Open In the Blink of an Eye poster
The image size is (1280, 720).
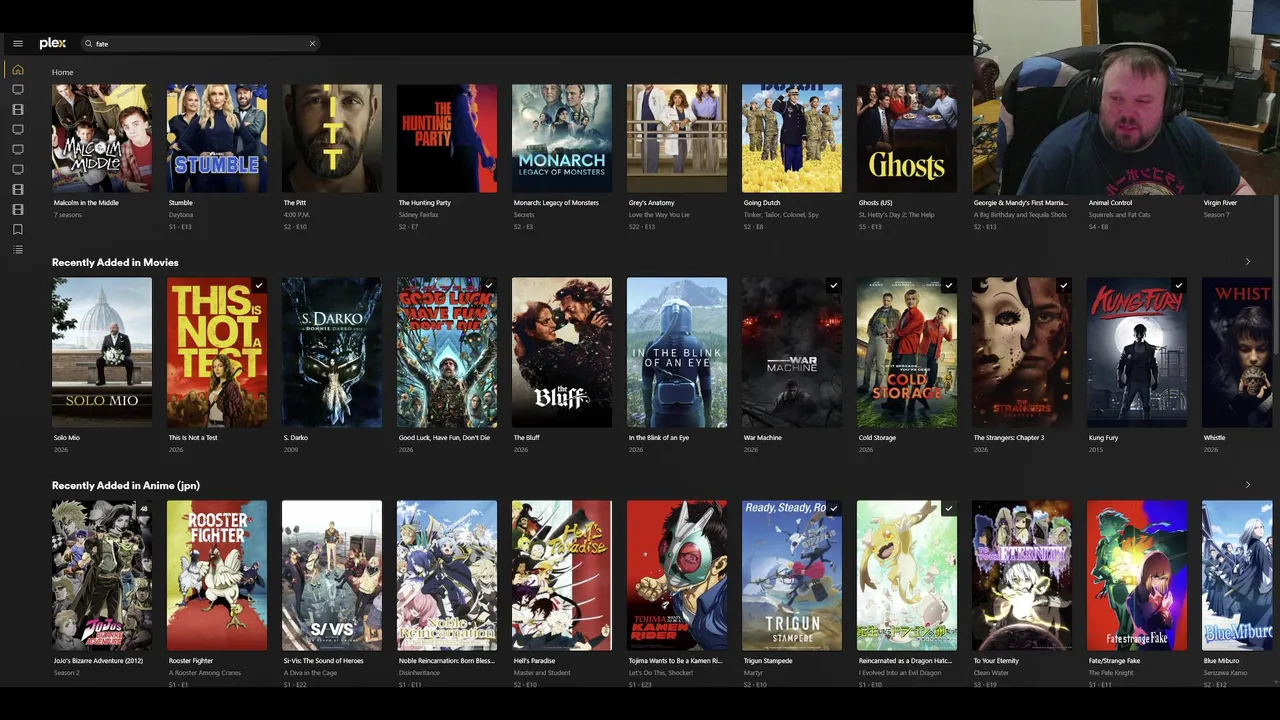pos(677,352)
